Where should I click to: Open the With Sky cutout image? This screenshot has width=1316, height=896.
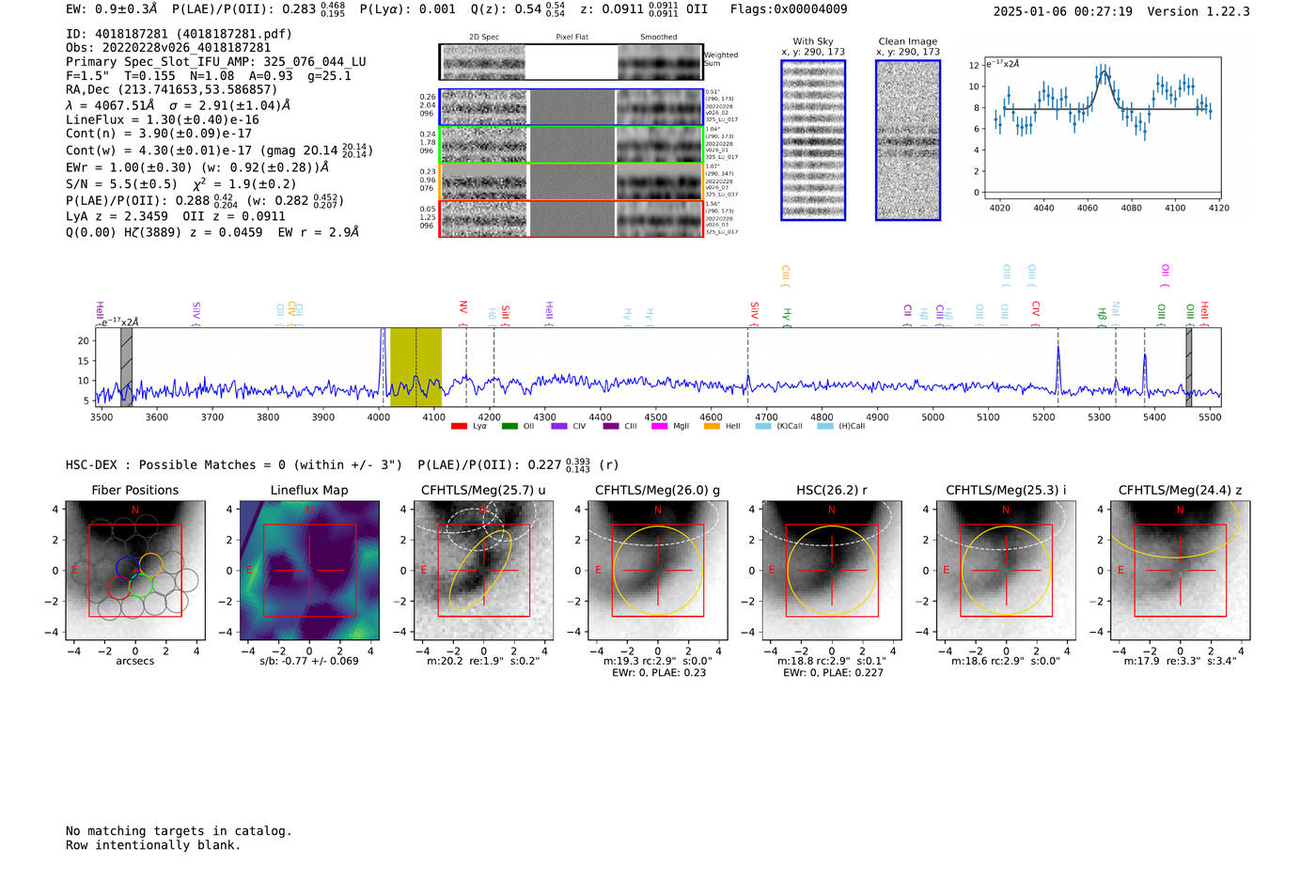[813, 140]
